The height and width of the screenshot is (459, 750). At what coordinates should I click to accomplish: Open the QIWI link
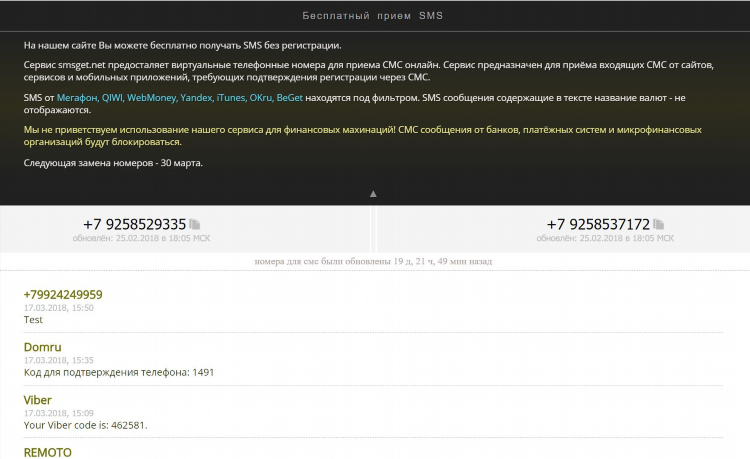pyautogui.click(x=112, y=98)
